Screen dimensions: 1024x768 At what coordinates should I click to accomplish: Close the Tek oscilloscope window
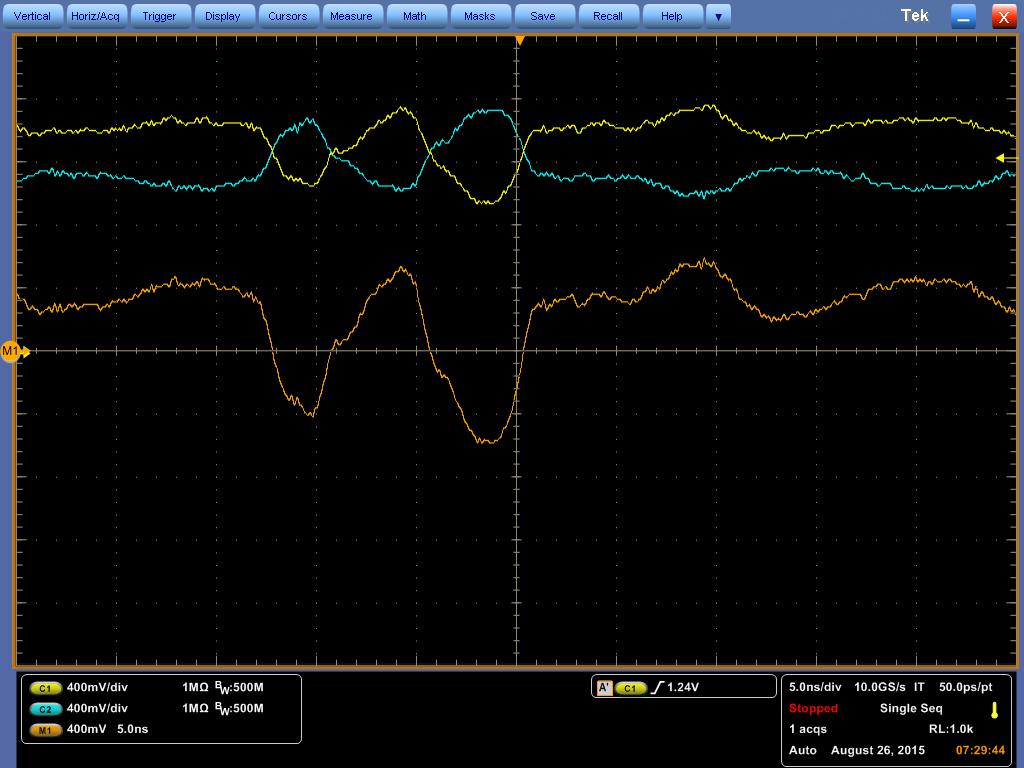pos(1004,16)
